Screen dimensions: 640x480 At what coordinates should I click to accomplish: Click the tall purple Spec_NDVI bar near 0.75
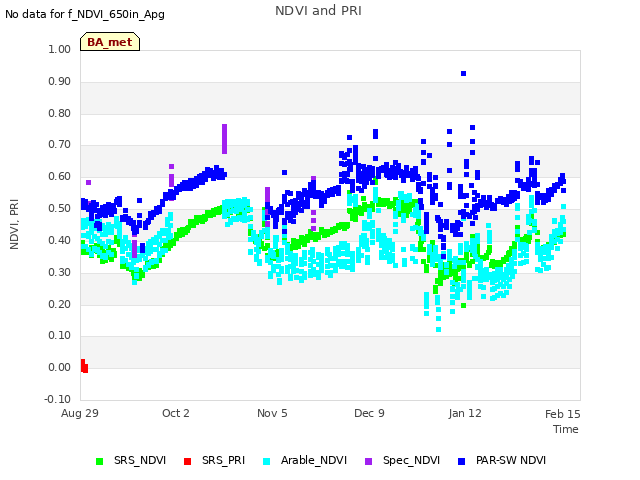pos(224,139)
